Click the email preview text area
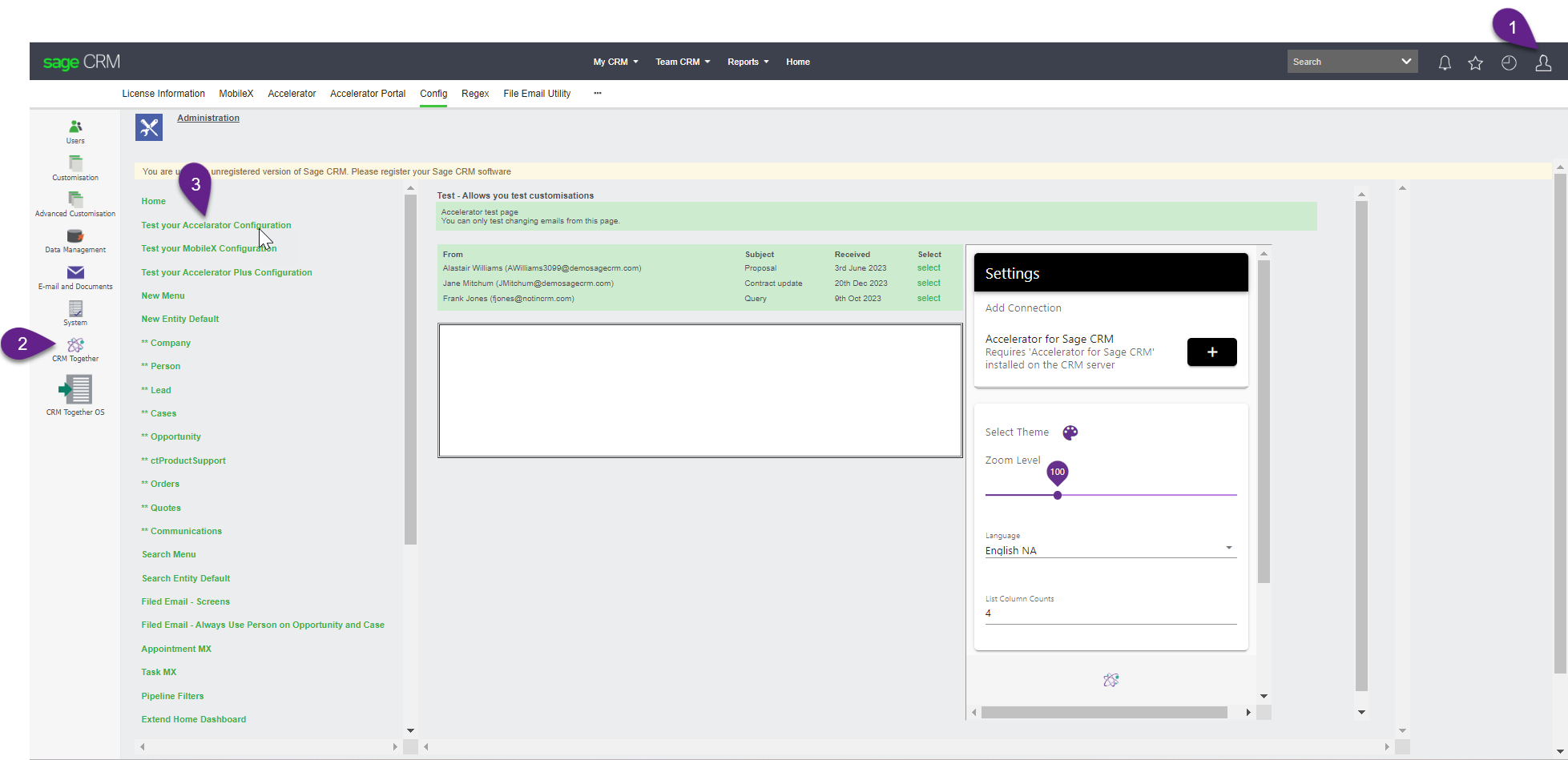The image size is (1568, 760). tap(699, 391)
